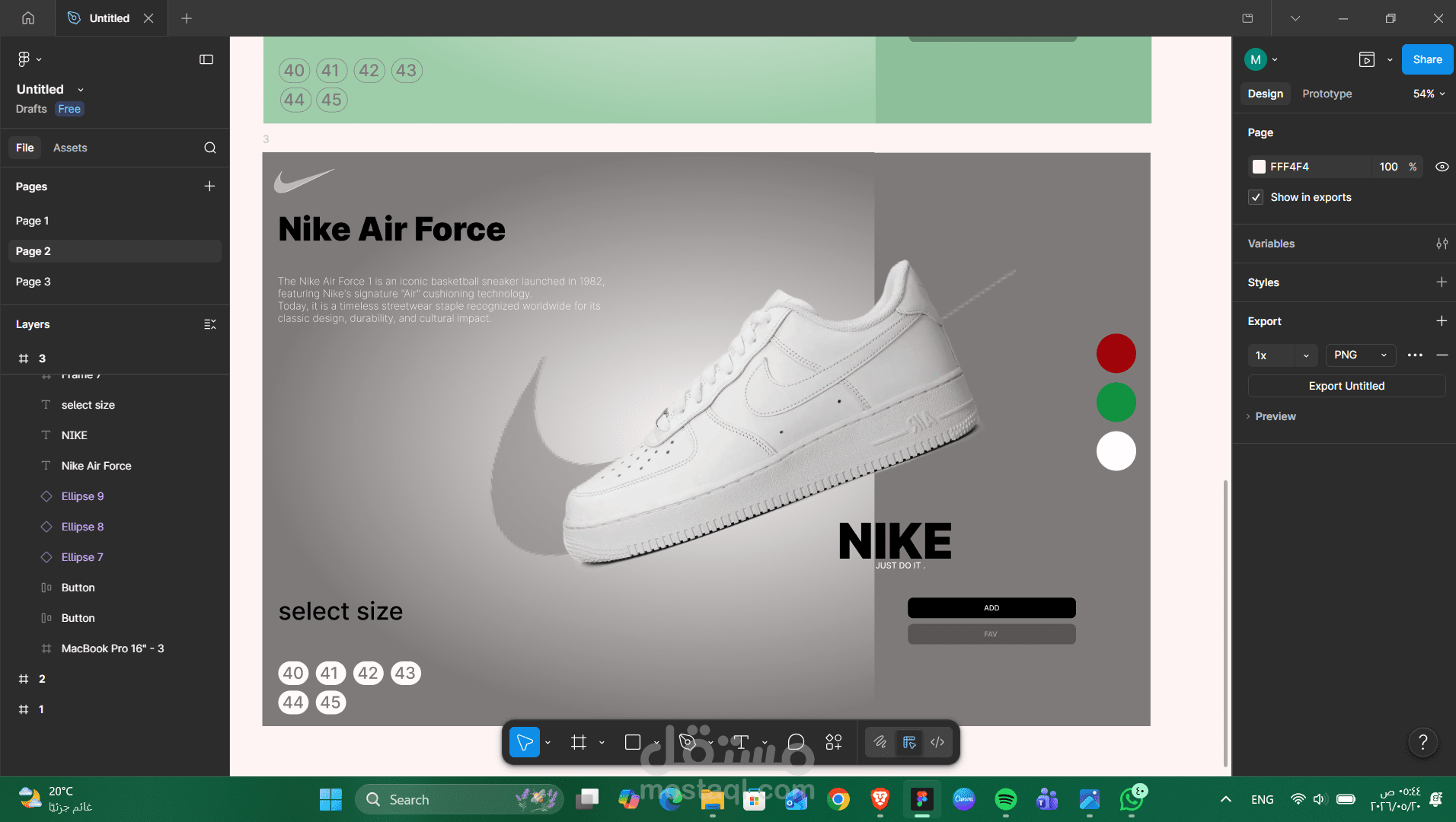Open WhatsApp from the taskbar

click(1132, 799)
